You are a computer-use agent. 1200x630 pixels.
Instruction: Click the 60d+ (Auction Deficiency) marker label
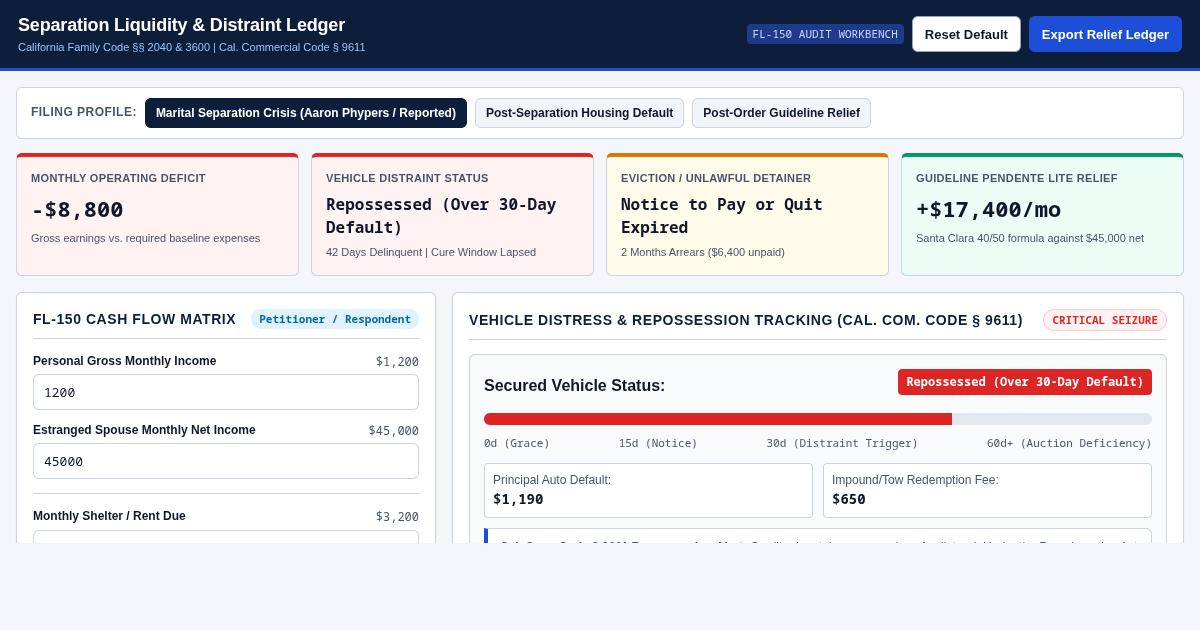[1069, 444]
